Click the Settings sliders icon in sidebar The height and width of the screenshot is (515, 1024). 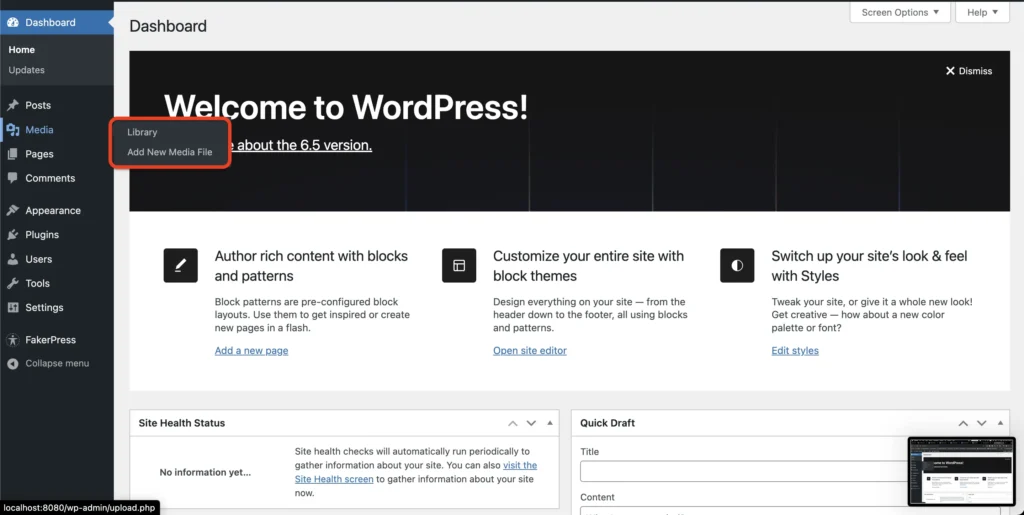coord(13,308)
